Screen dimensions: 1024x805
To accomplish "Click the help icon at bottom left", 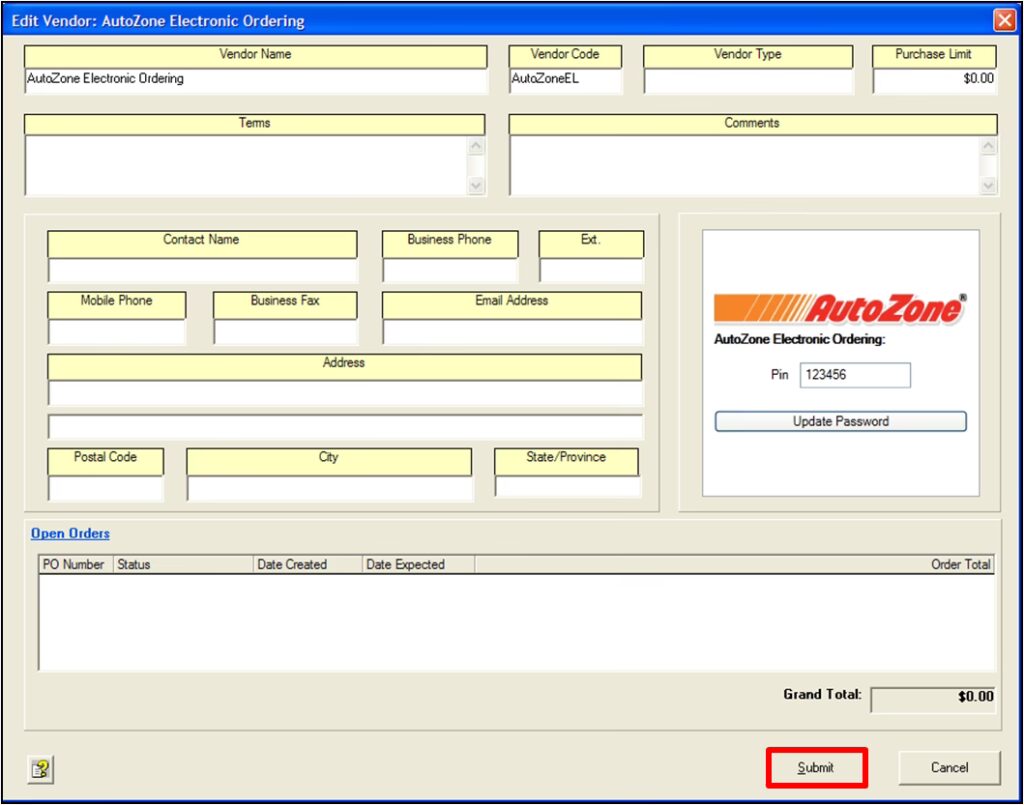I will coord(41,769).
